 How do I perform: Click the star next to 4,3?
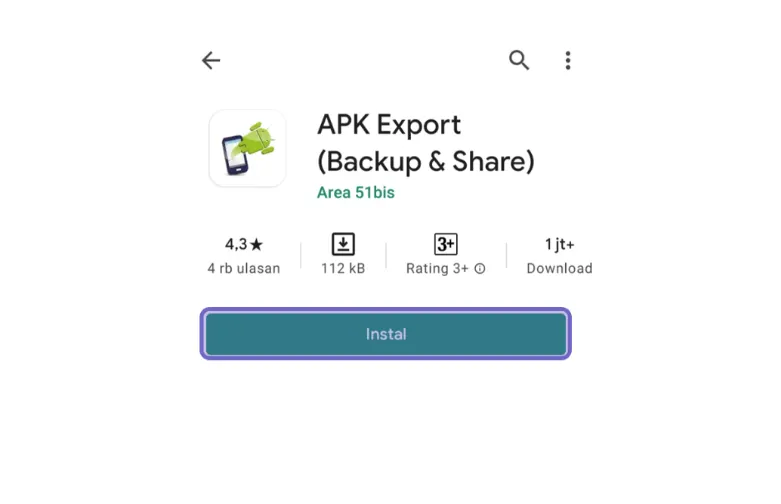[257, 245]
